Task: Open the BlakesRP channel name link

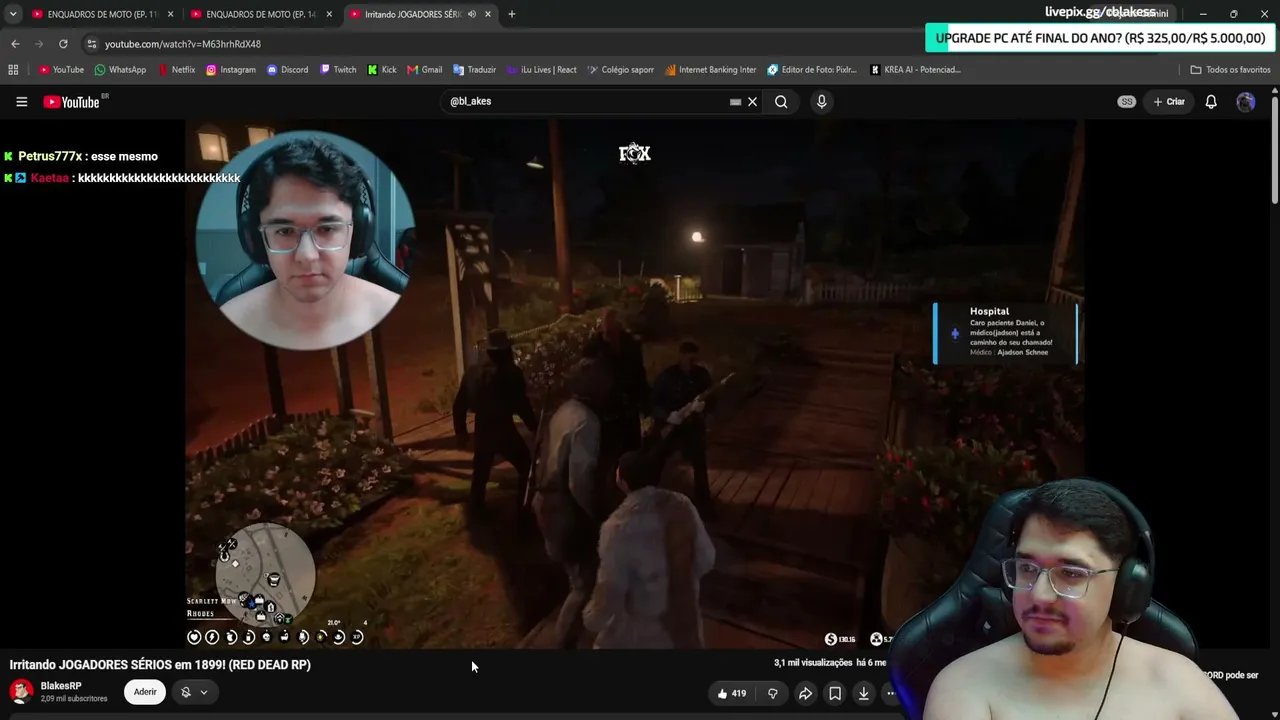Action: [x=61, y=686]
